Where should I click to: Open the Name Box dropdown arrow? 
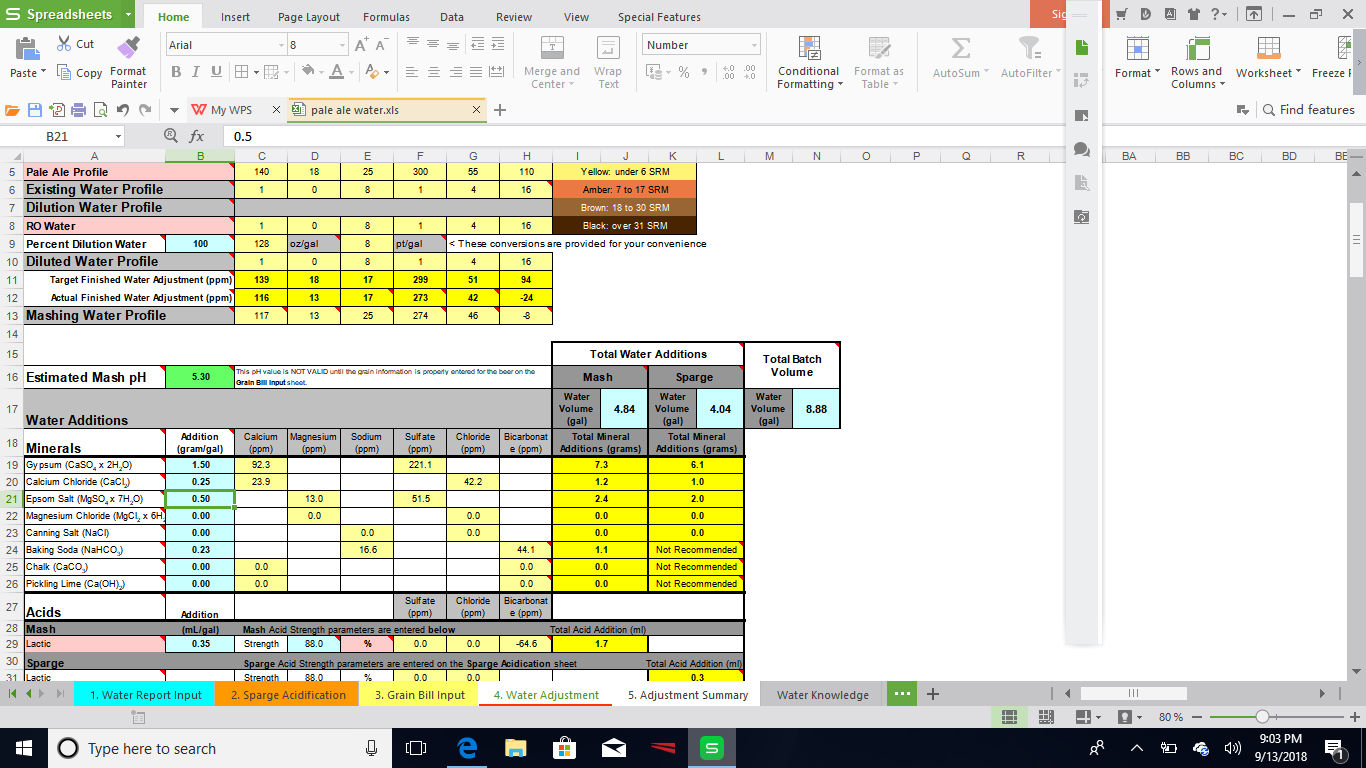118,136
